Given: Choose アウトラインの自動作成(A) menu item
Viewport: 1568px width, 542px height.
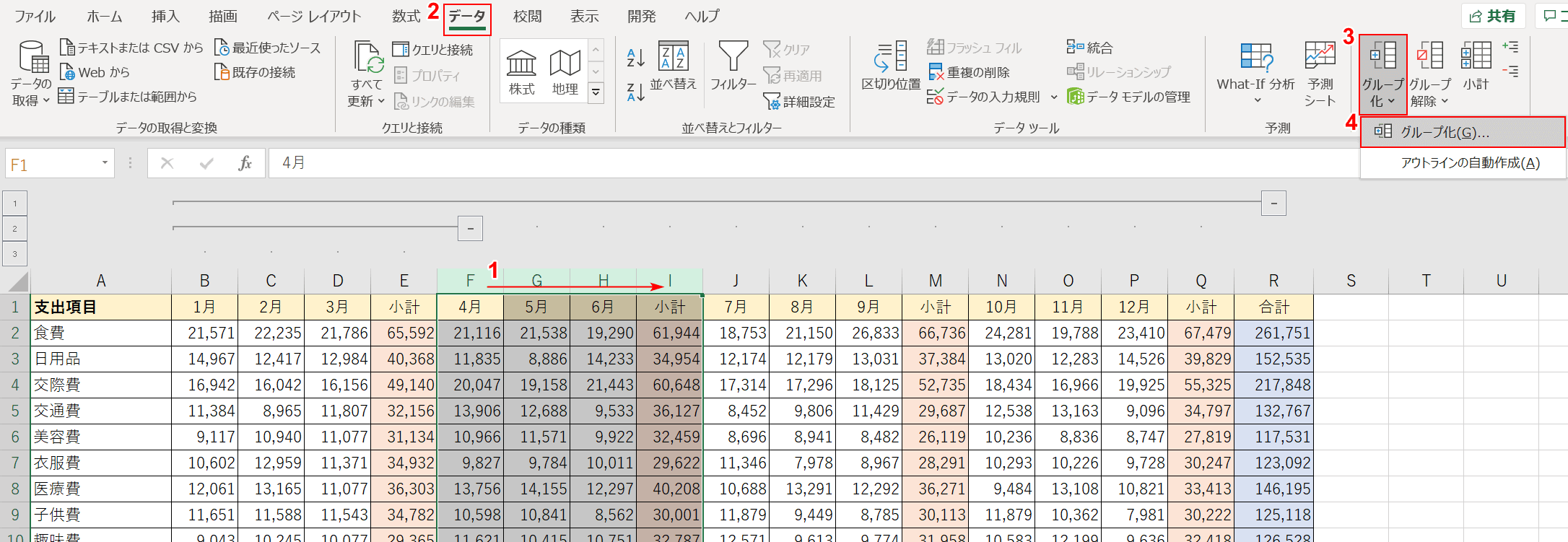Looking at the screenshot, I should (x=1463, y=163).
